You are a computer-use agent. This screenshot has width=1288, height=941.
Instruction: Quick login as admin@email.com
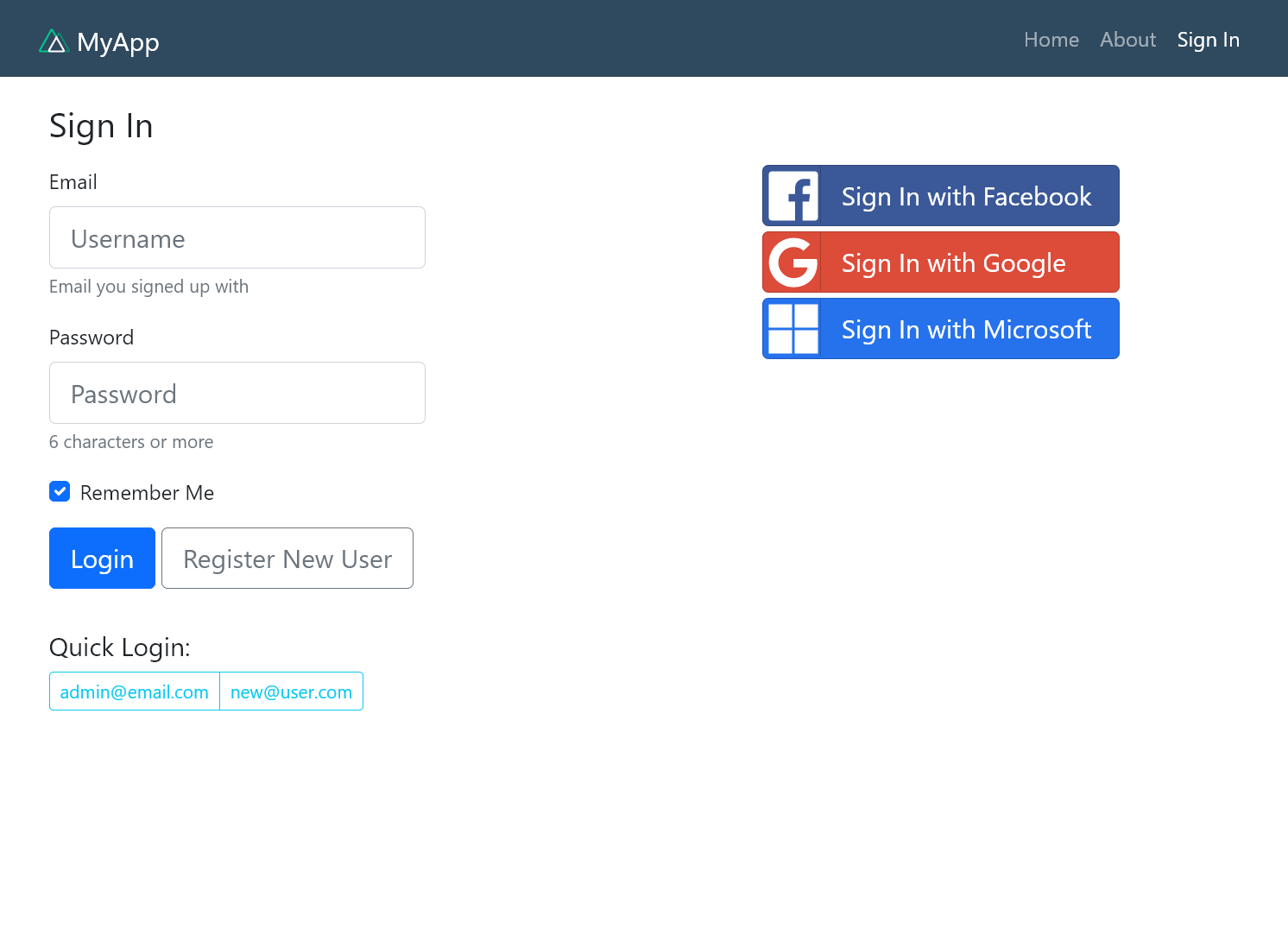tap(135, 692)
